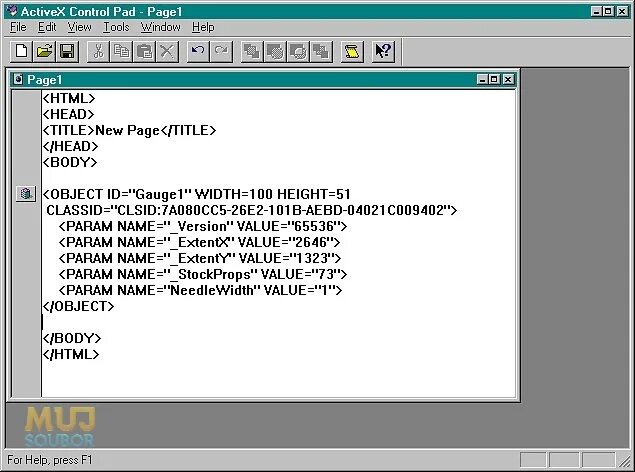This screenshot has width=635, height=472.
Task: Click the Save floppy disk icon
Action: (67, 51)
